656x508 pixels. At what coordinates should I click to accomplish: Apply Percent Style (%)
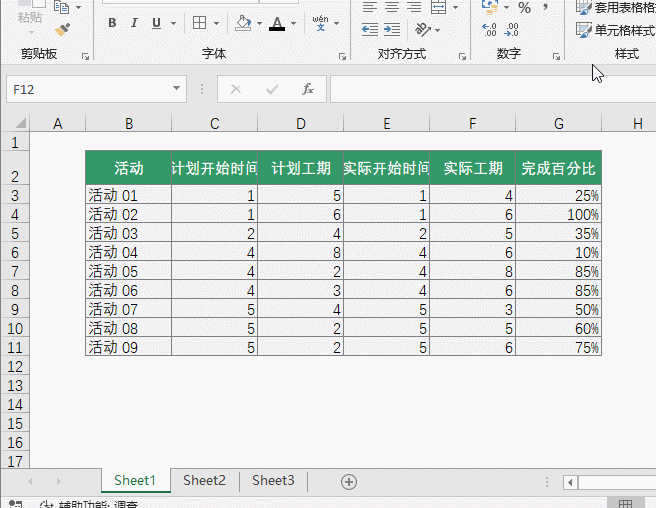(524, 7)
